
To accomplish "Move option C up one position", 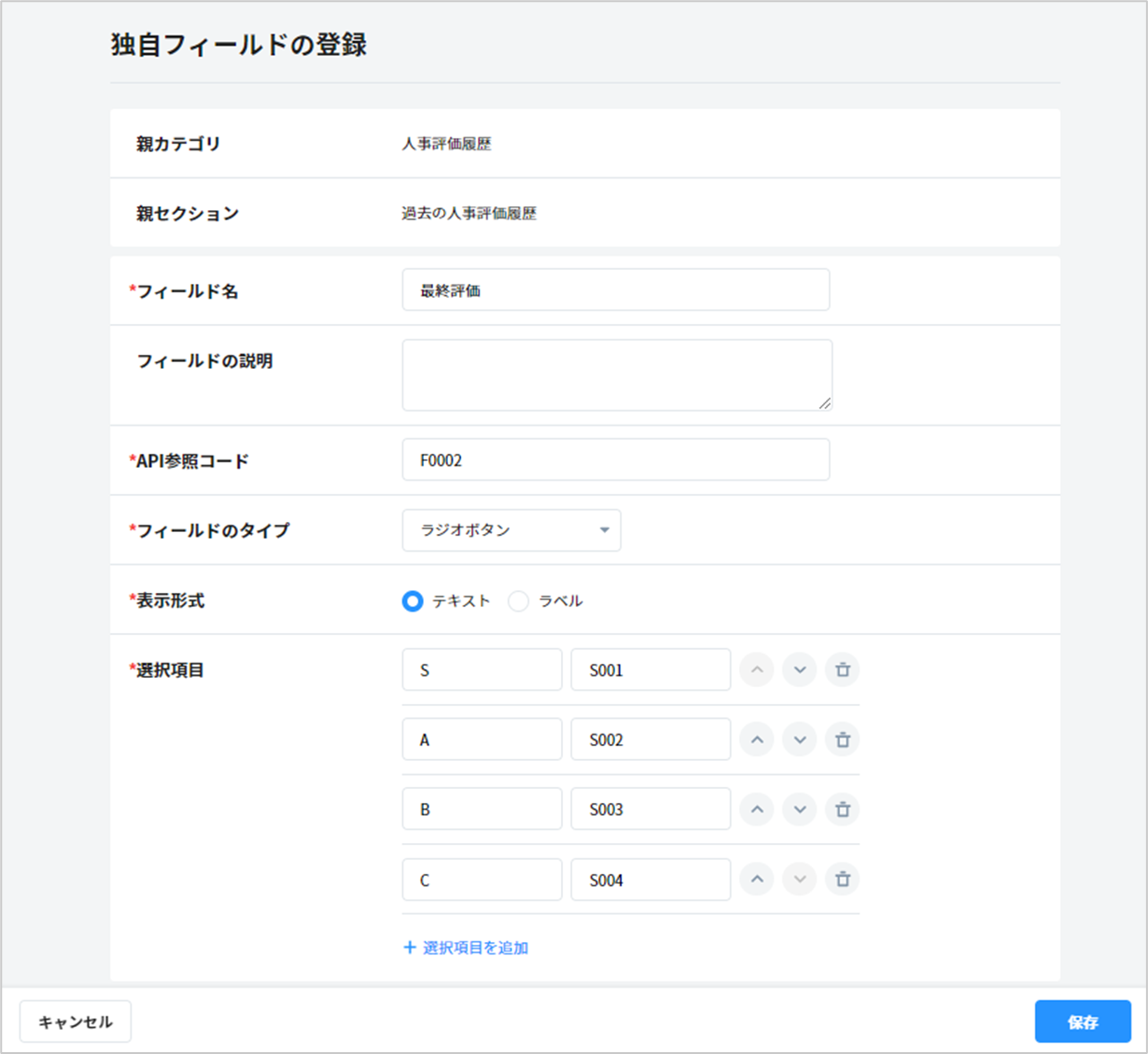I will 757,879.
